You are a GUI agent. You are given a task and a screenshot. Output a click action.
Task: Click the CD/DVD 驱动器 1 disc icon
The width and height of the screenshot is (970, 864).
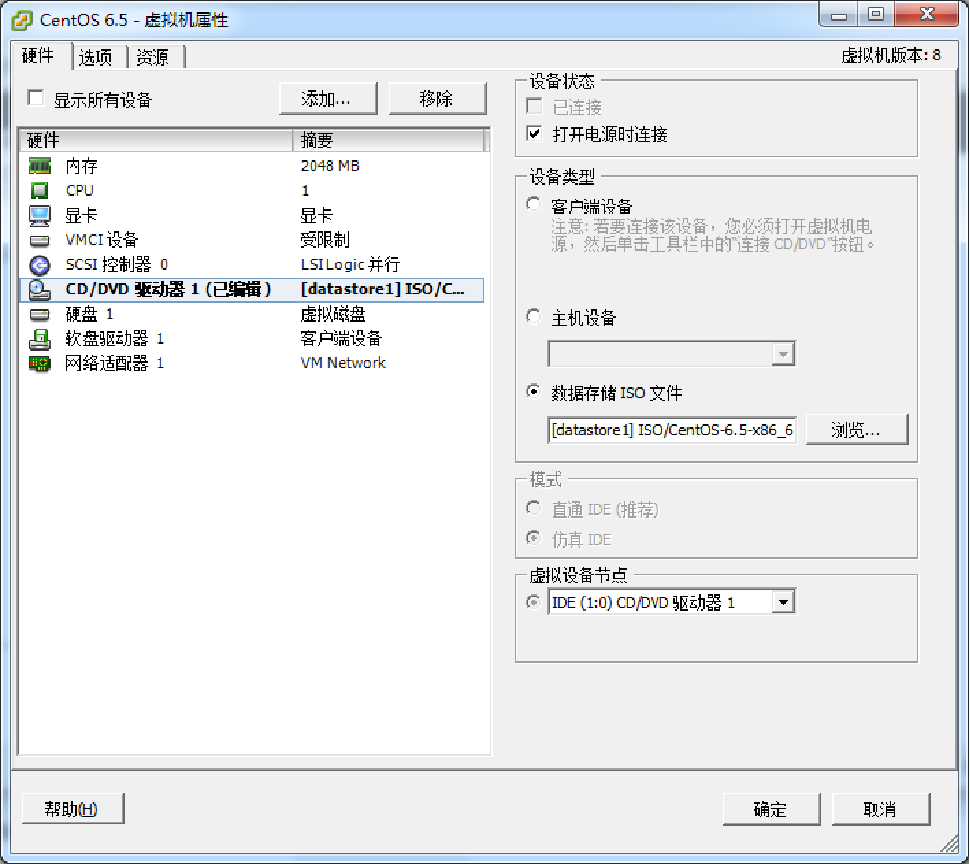point(40,289)
